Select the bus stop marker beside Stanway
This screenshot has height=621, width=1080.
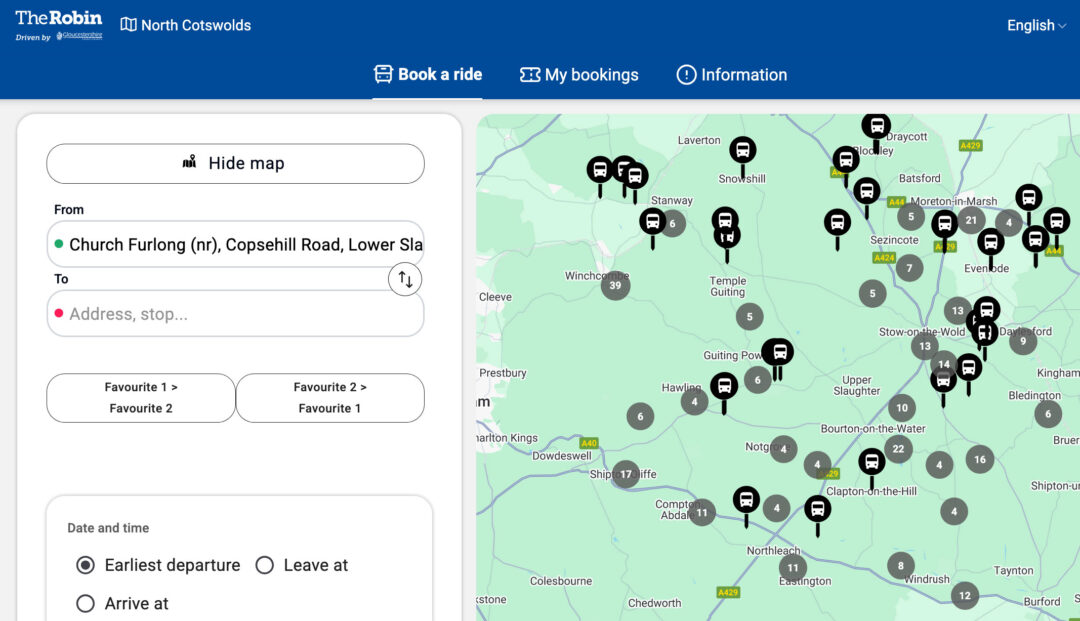coord(652,222)
